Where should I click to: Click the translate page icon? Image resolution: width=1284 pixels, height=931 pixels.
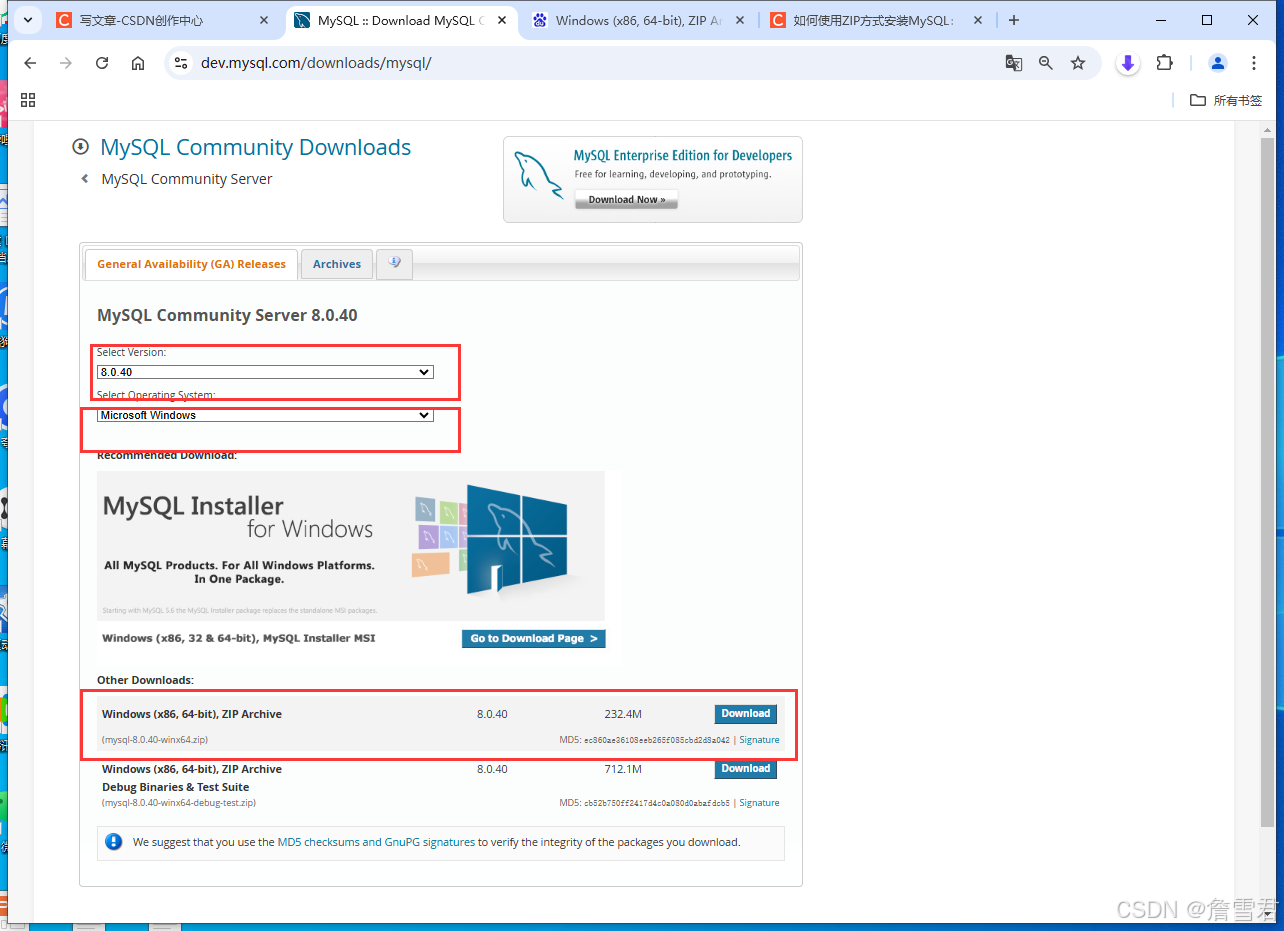point(1014,63)
